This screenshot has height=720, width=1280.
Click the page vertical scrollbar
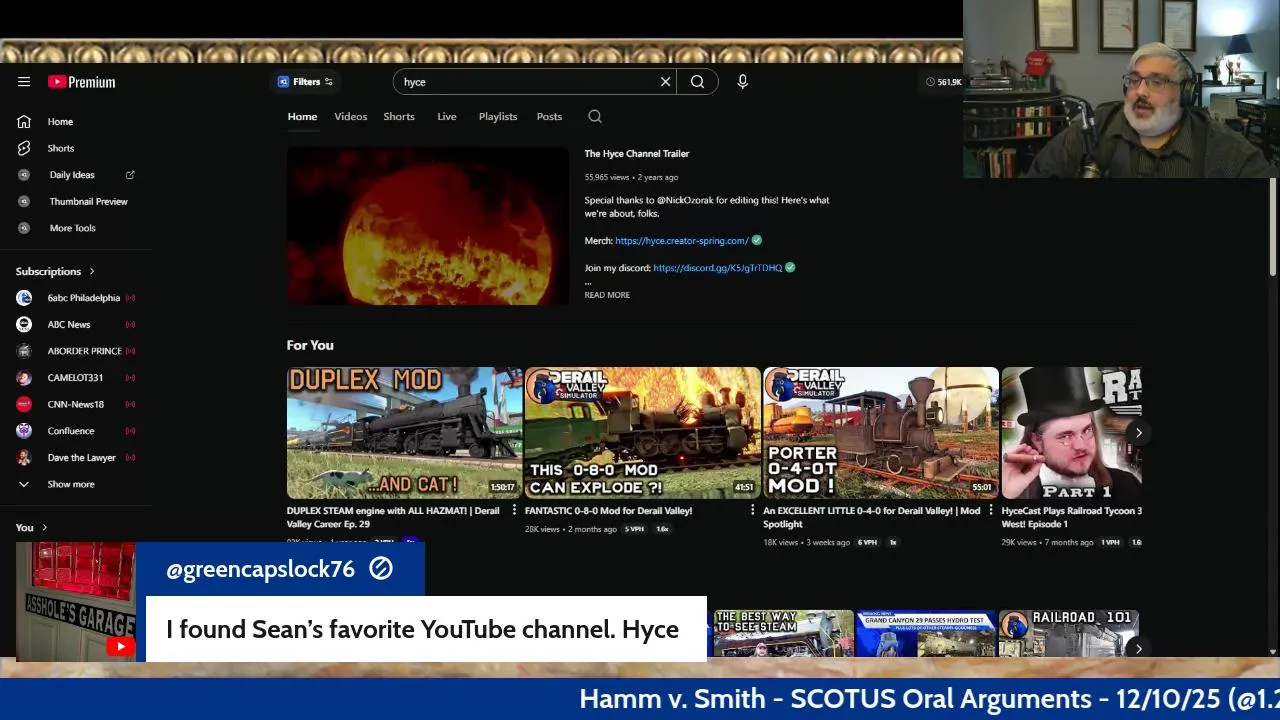(1272, 227)
